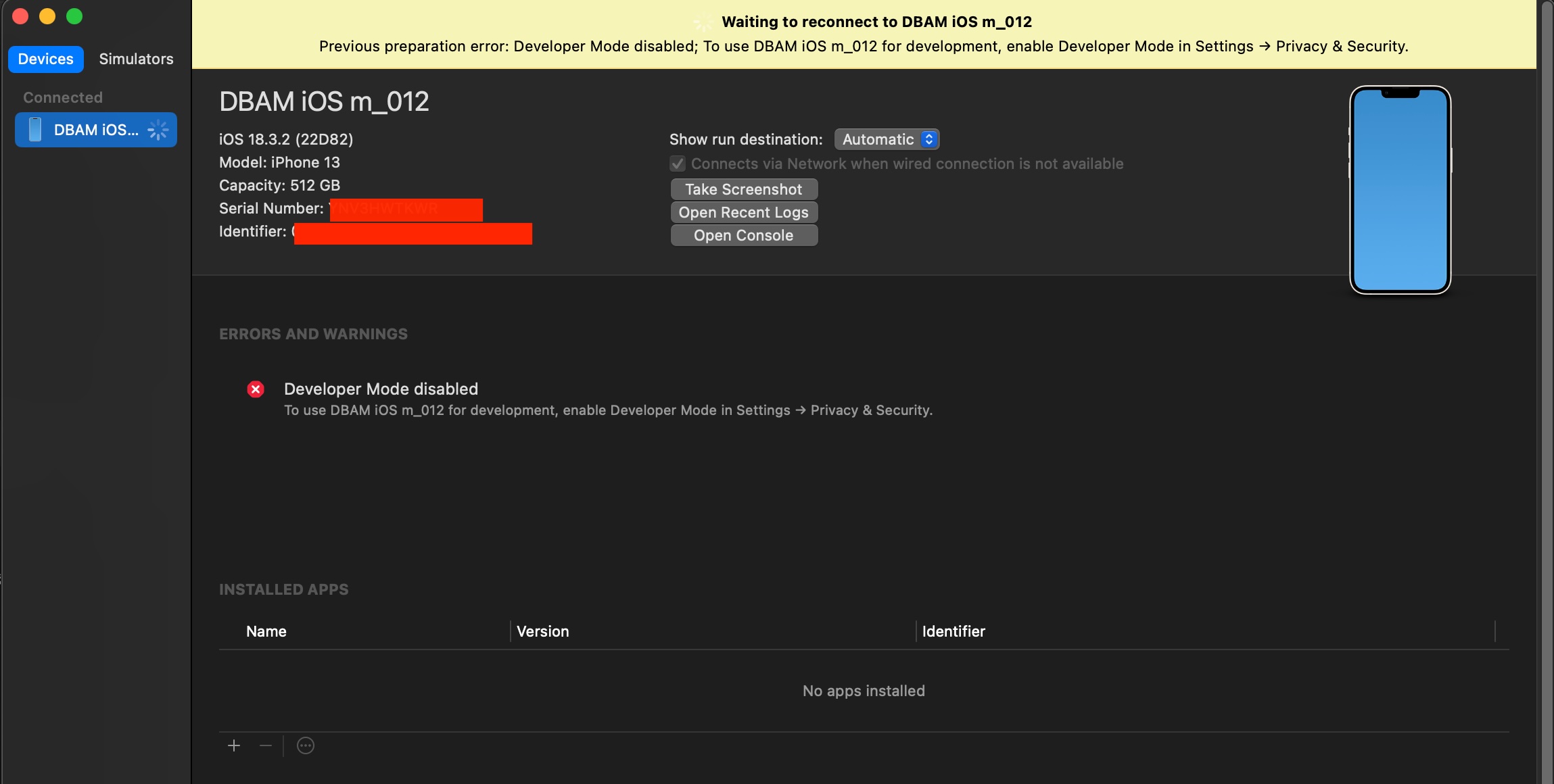
Task: Click the Connected section header in sidebar
Action: [x=63, y=97]
